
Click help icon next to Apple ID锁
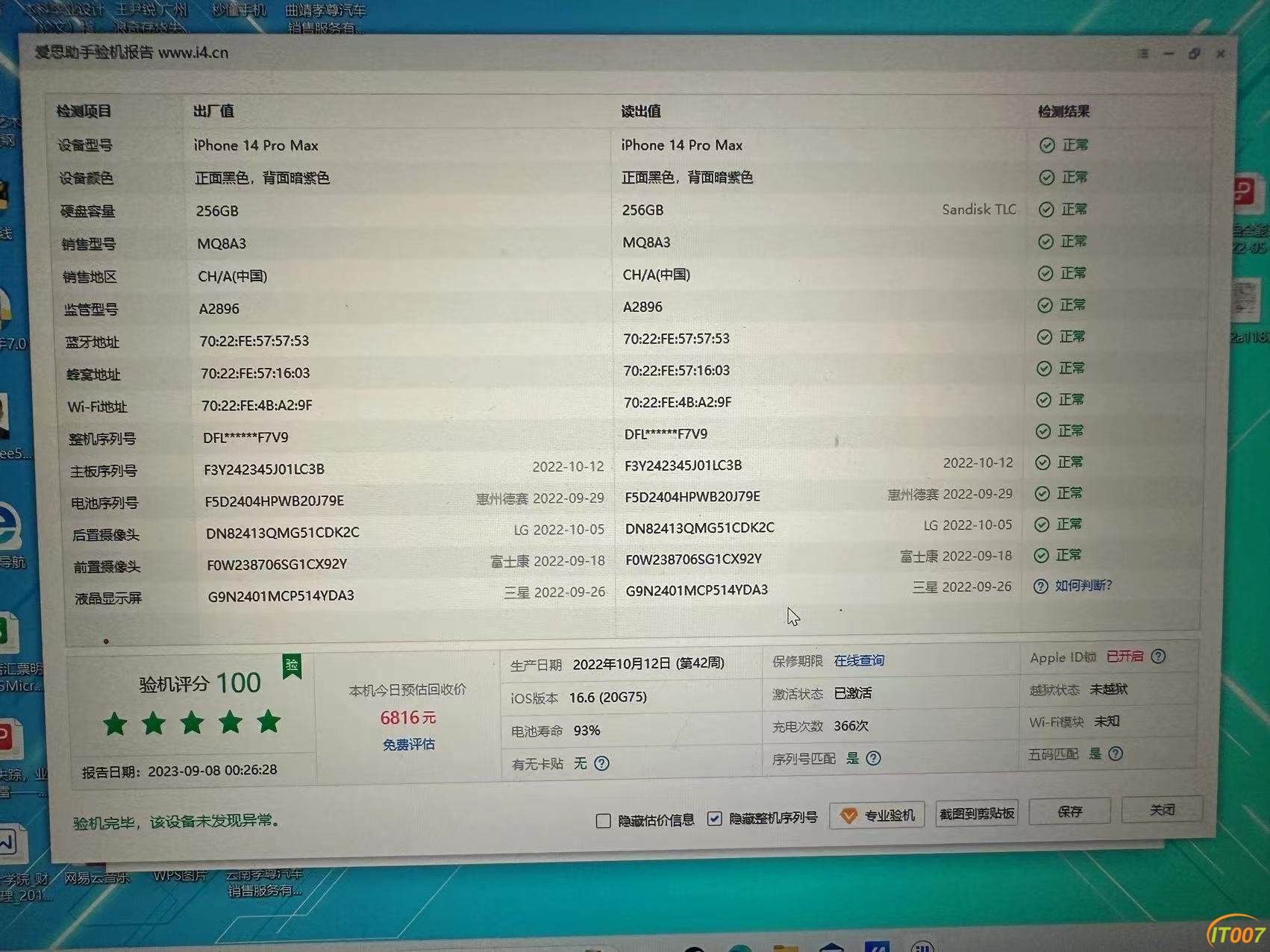(x=1157, y=657)
